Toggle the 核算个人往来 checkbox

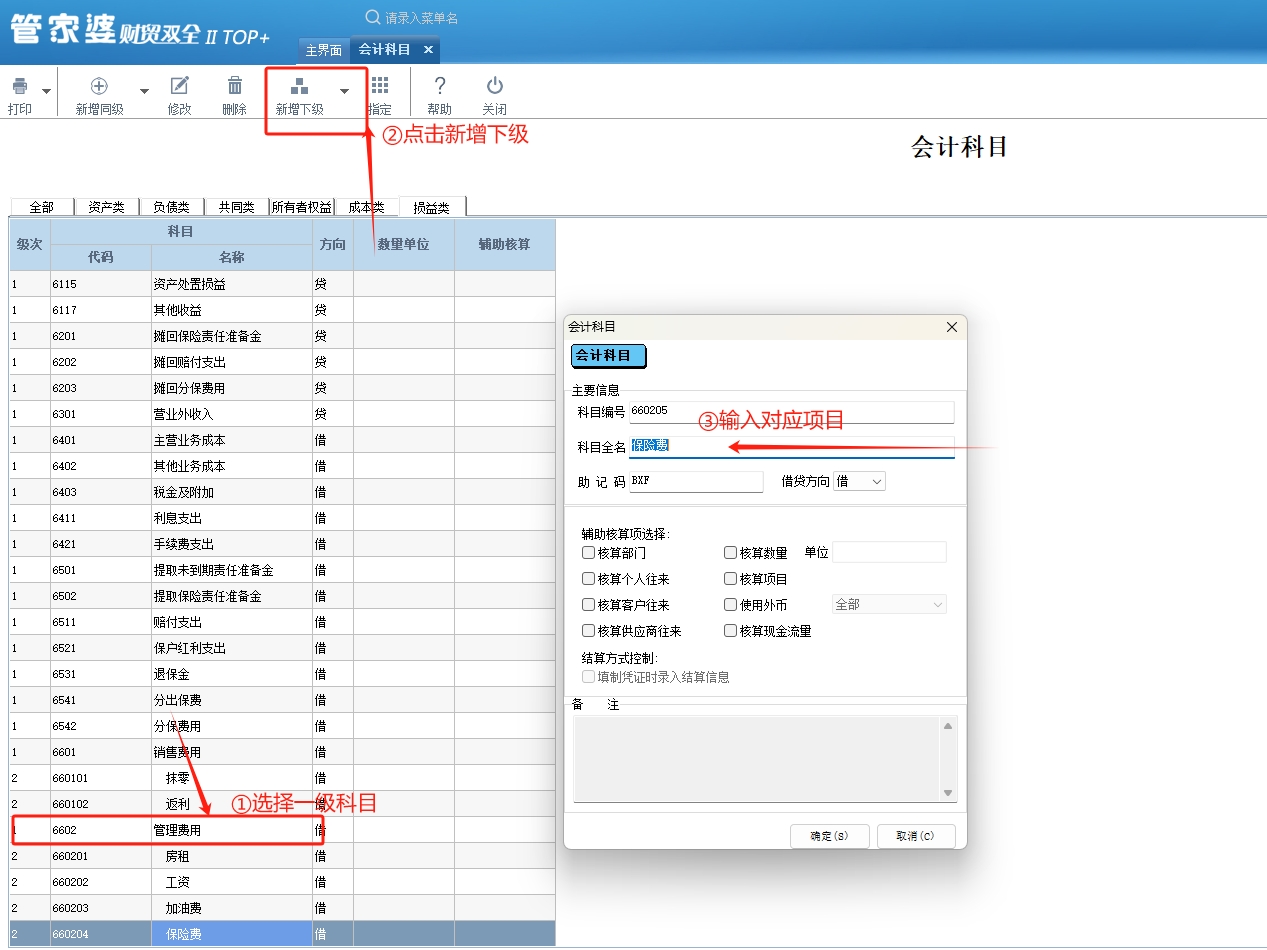[x=588, y=579]
